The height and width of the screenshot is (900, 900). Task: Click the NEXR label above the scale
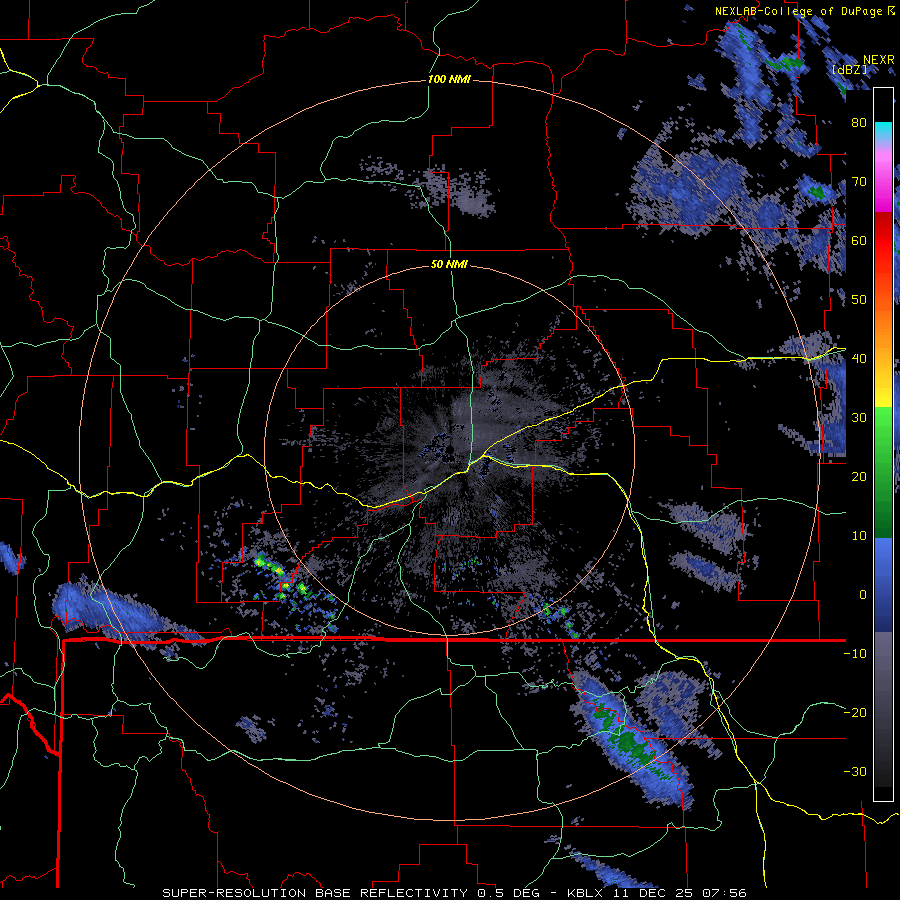879,60
